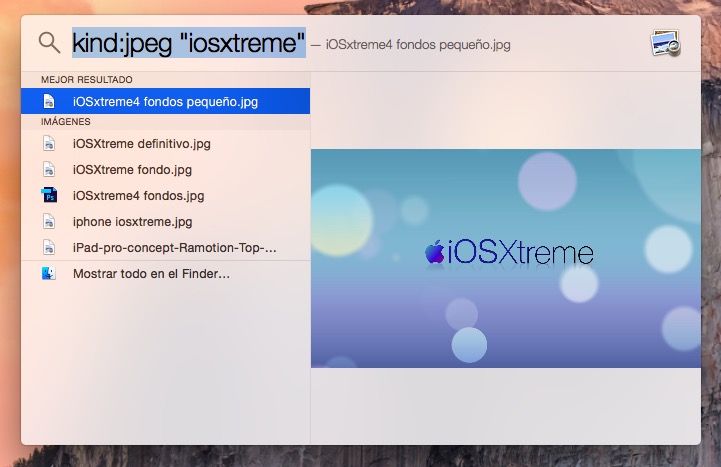Click the IMÁGENES section header
This screenshot has height=467, width=721.
(66, 122)
